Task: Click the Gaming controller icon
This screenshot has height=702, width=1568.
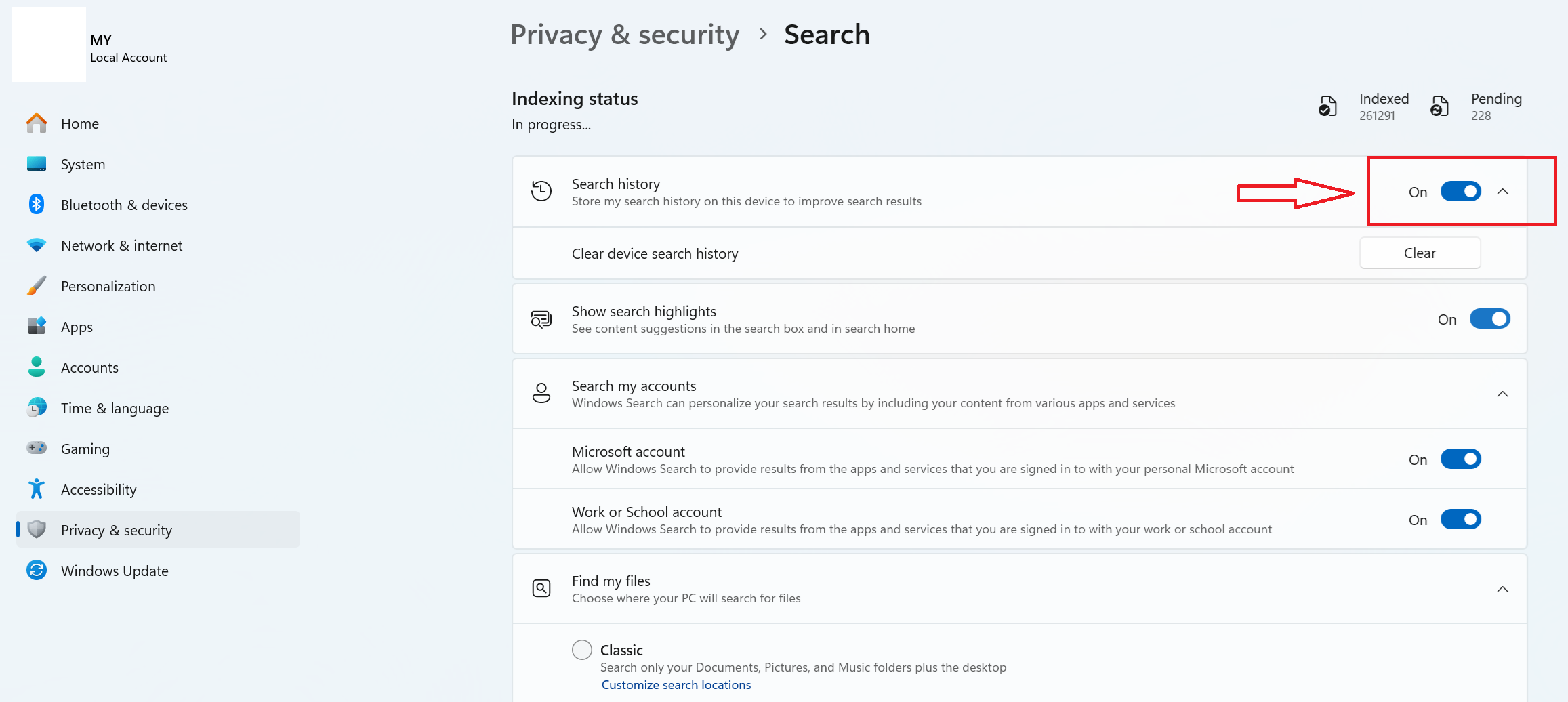Action: tap(37, 448)
